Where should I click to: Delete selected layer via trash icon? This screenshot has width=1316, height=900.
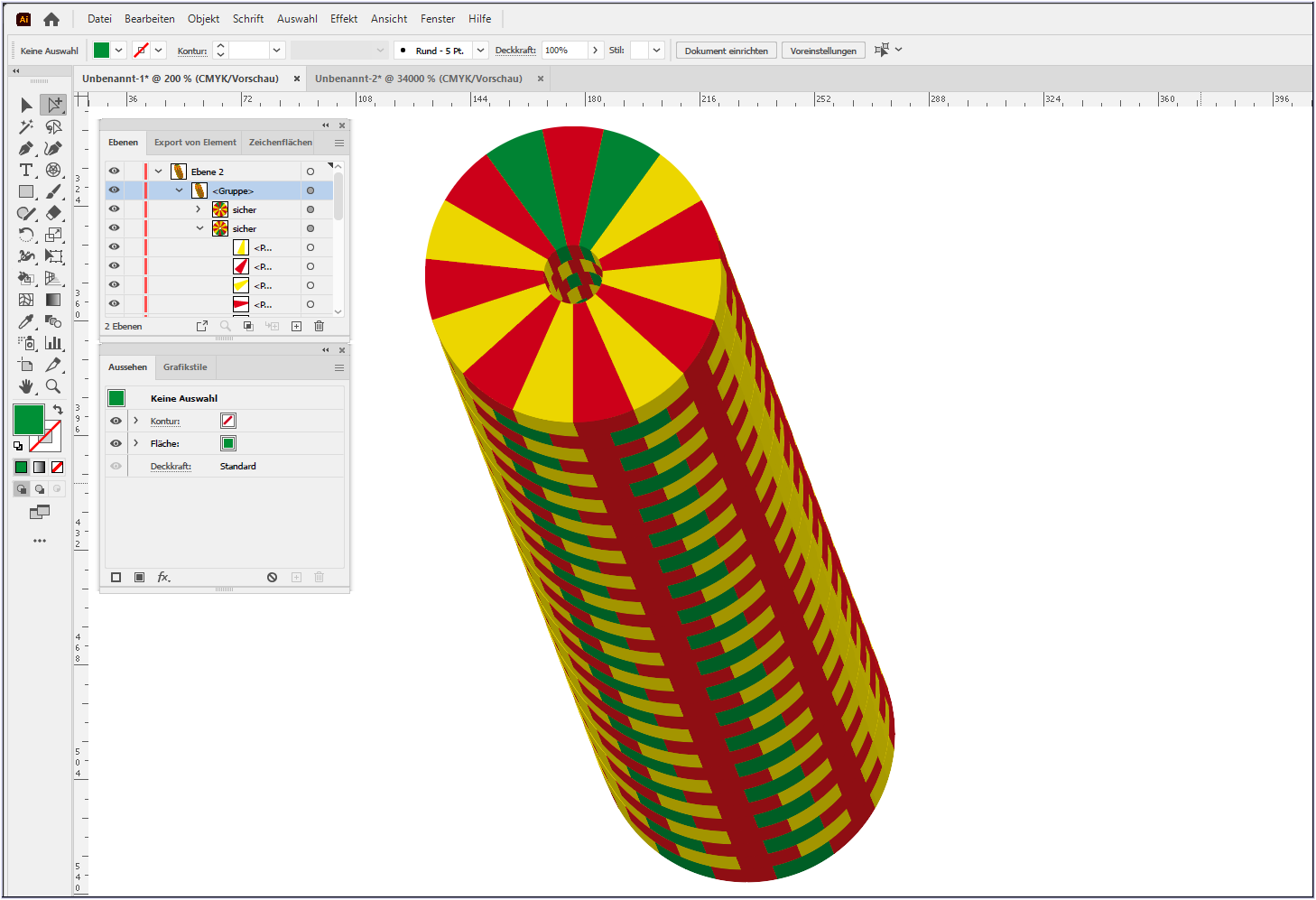pos(319,326)
